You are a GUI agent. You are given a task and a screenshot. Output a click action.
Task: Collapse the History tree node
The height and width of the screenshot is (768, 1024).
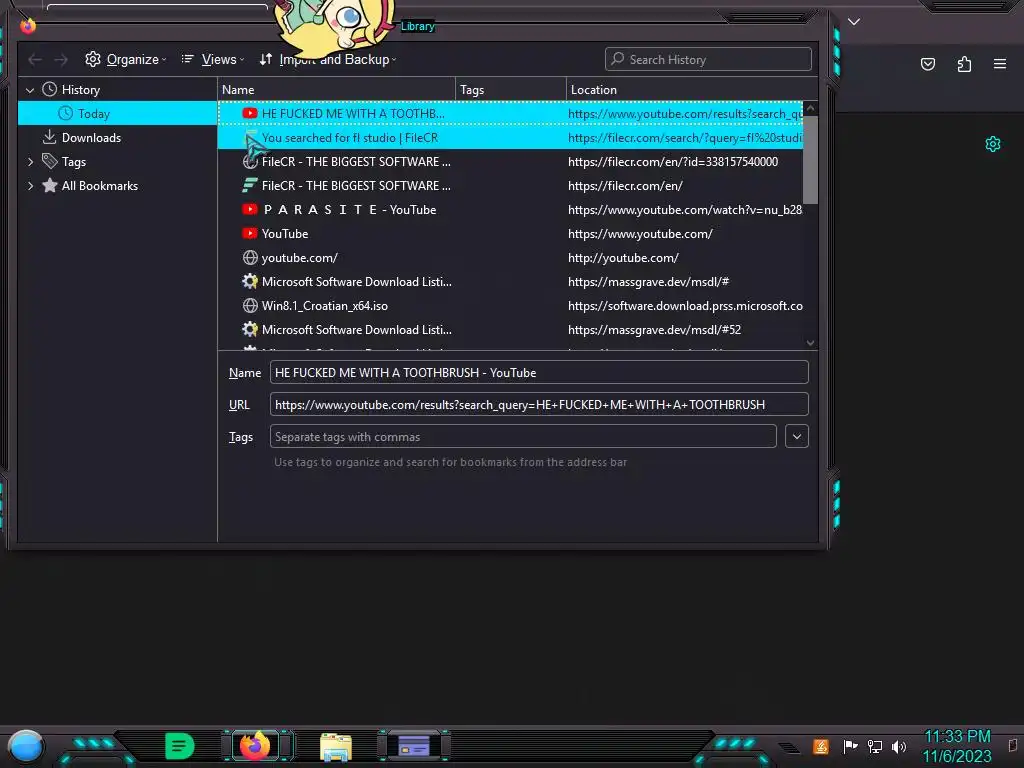[x=30, y=90]
